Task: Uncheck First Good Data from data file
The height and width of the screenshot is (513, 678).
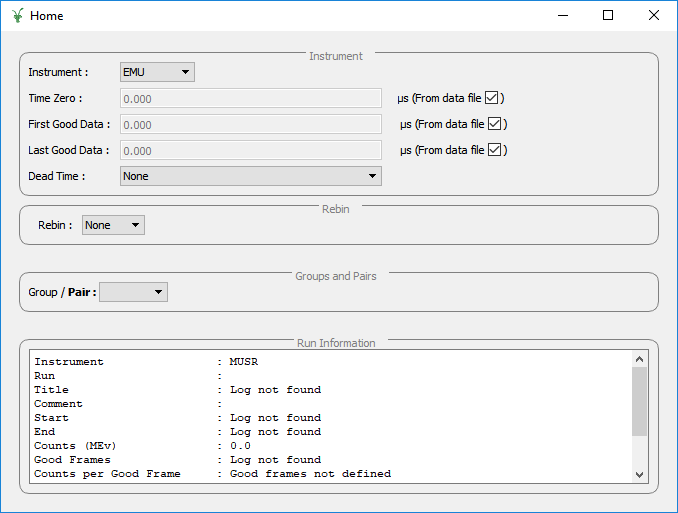Action: 494,124
